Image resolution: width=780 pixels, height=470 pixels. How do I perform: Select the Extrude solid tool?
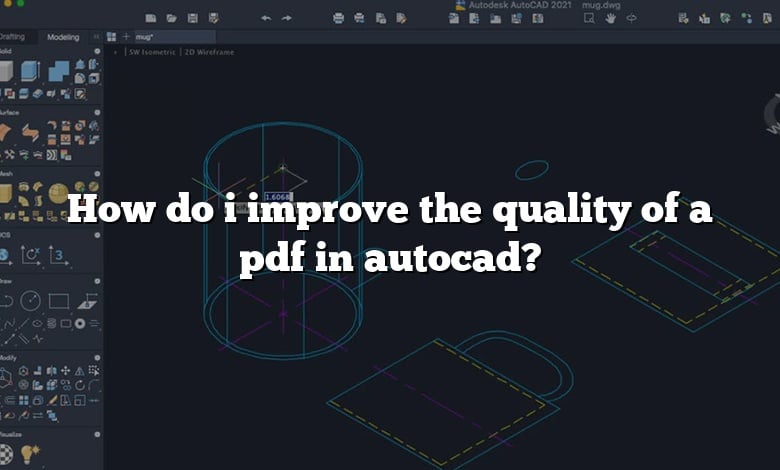pos(30,71)
